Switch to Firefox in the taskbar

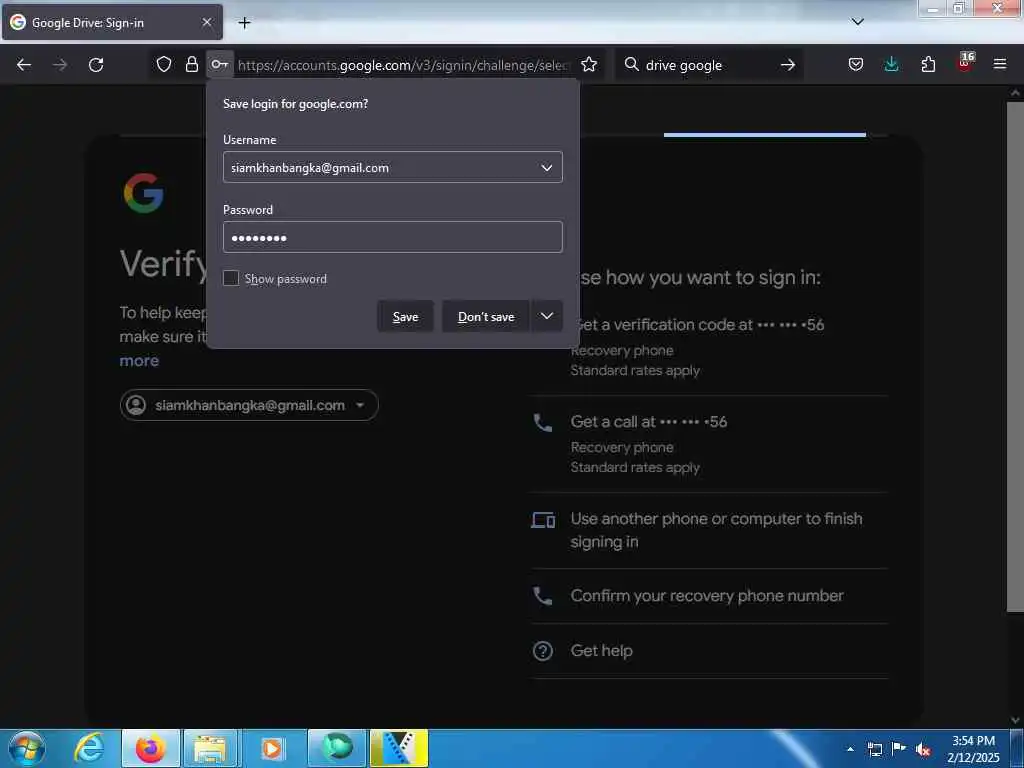[150, 748]
